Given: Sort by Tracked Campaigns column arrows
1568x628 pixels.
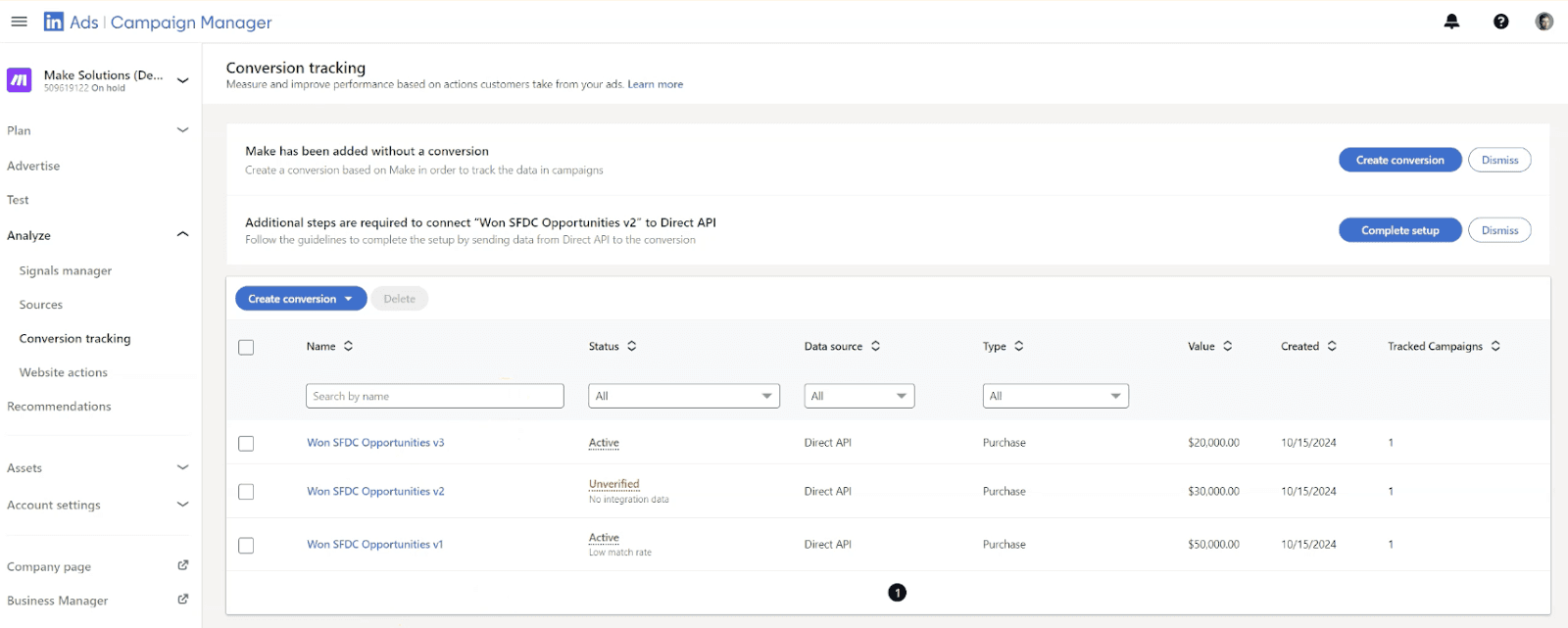Looking at the screenshot, I should pos(1494,346).
